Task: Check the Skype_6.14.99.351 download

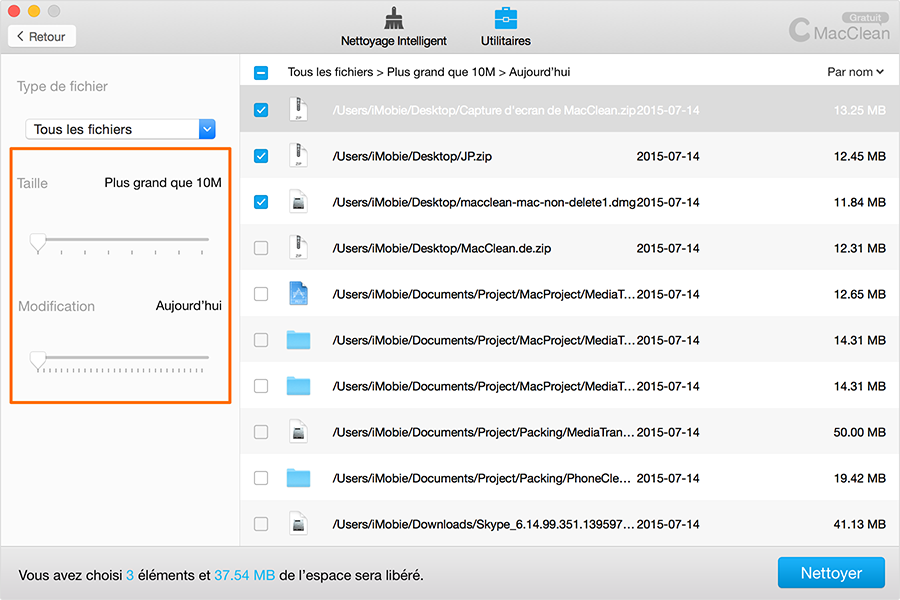Action: click(x=261, y=524)
